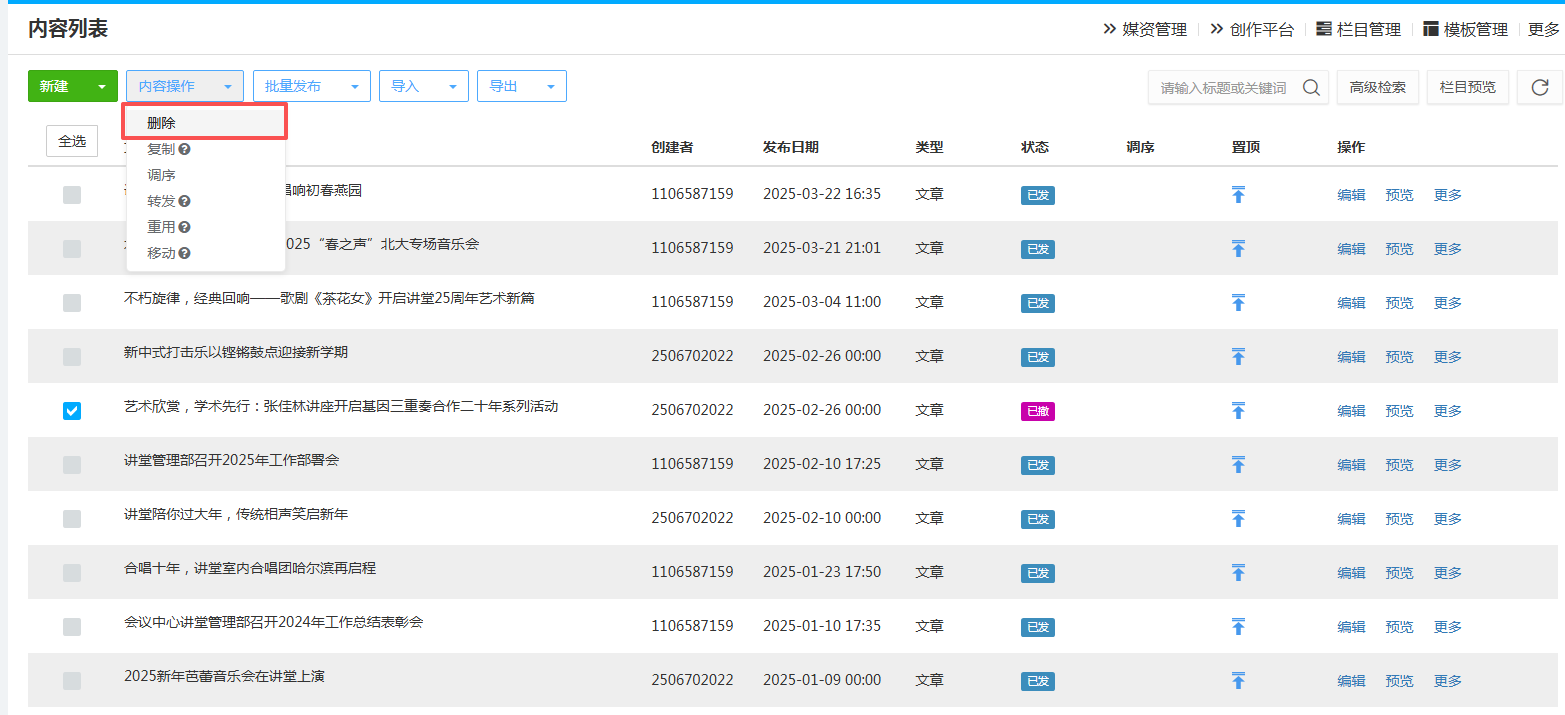
Task: Pin to top the 讲堂陪你过大年 article
Action: tap(1238, 518)
